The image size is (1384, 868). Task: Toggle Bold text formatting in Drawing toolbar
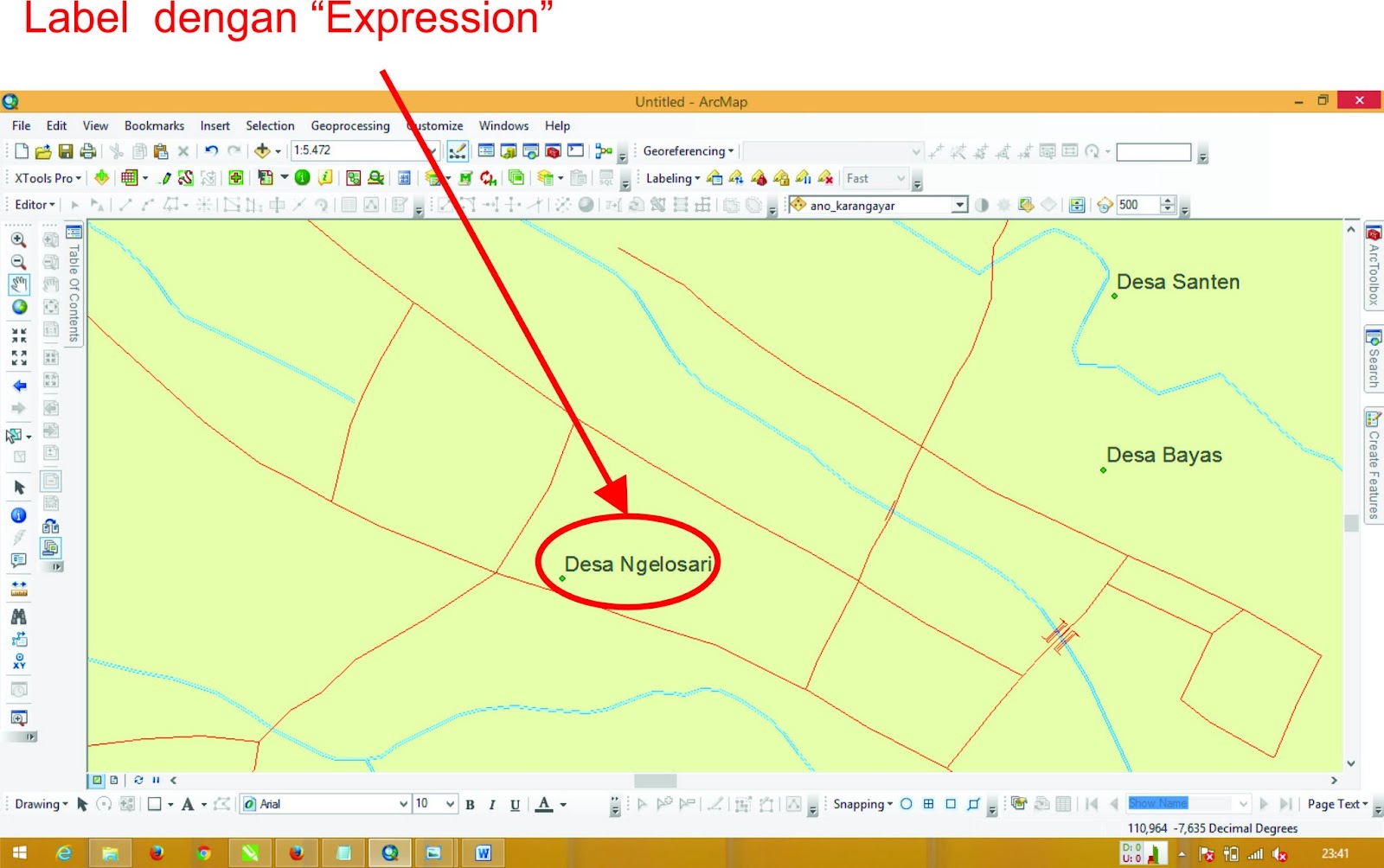[469, 804]
